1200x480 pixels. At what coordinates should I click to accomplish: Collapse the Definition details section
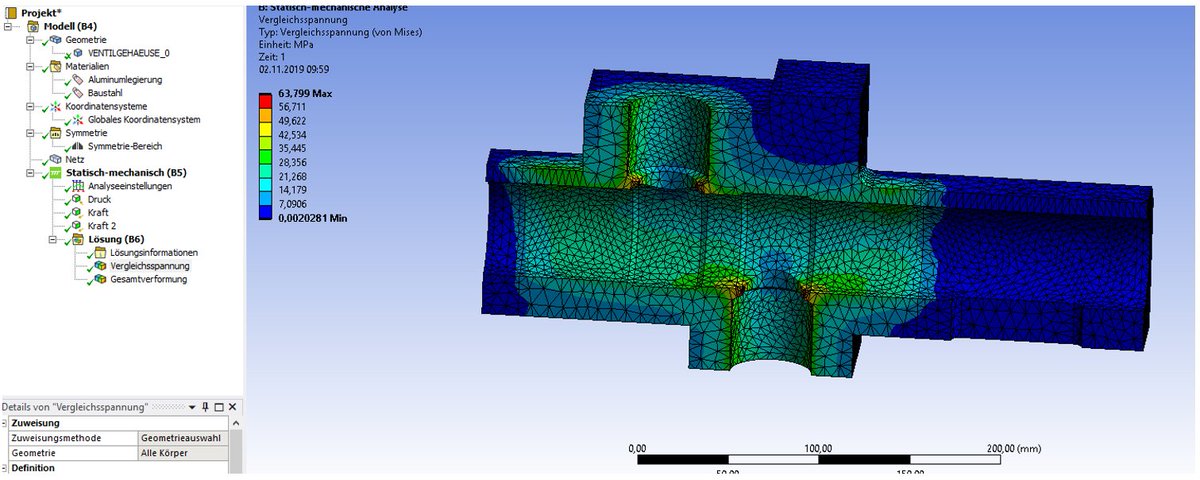click(x=5, y=468)
